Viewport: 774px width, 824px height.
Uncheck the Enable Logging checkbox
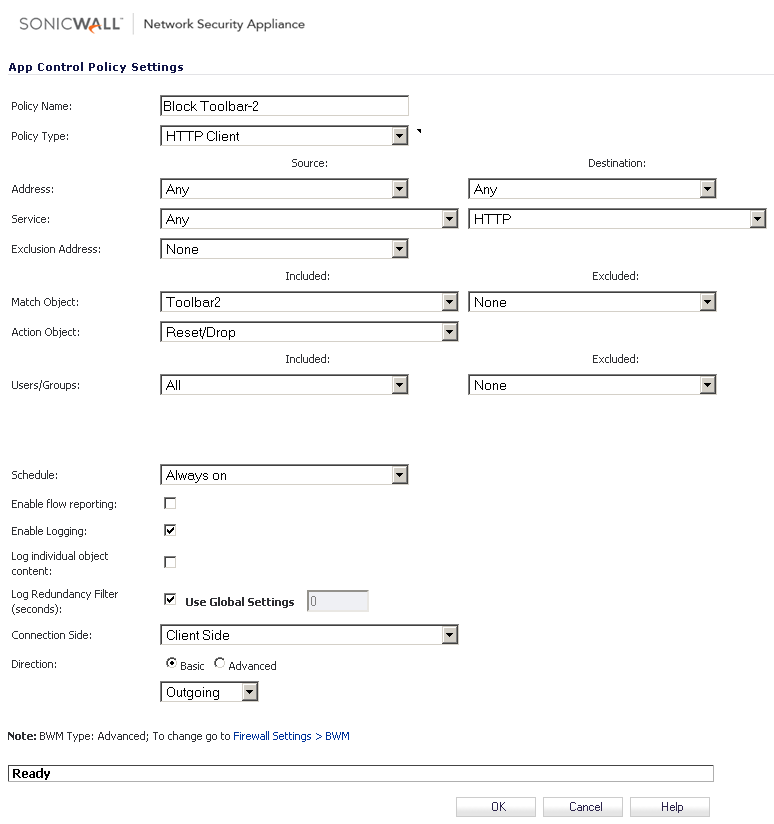pos(170,530)
